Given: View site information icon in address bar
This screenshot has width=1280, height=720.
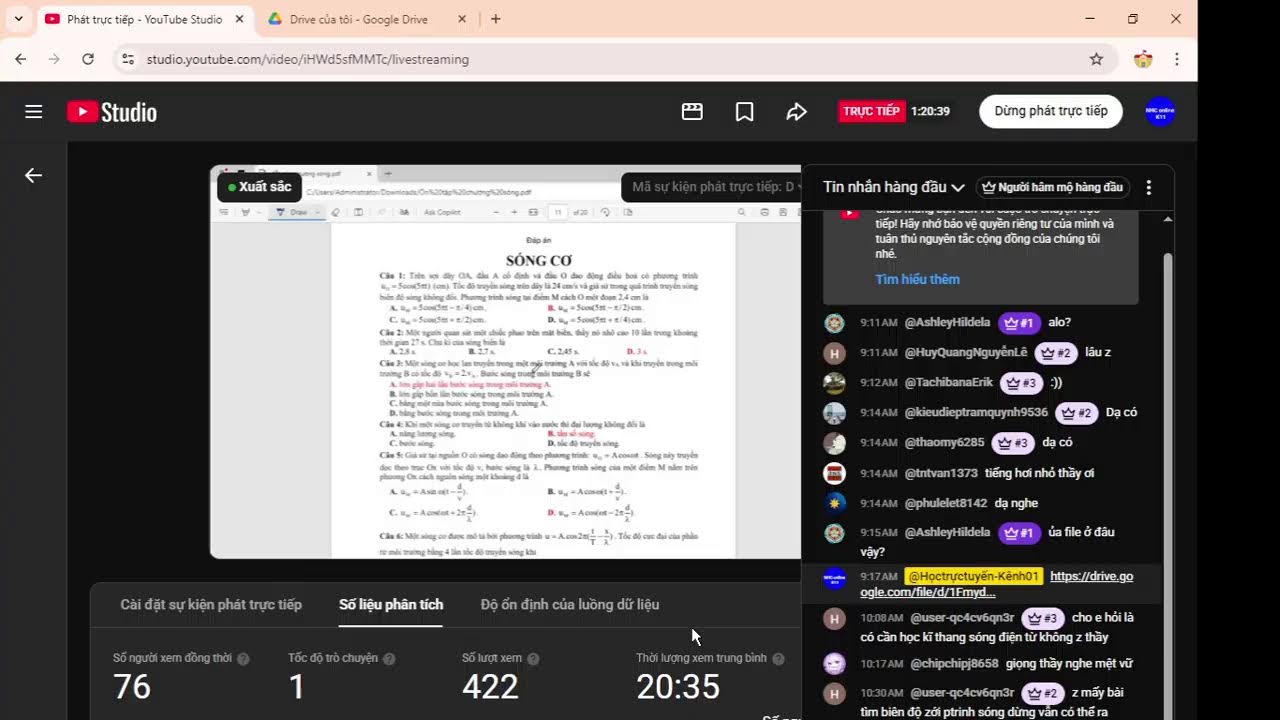Looking at the screenshot, I should pyautogui.click(x=127, y=59).
